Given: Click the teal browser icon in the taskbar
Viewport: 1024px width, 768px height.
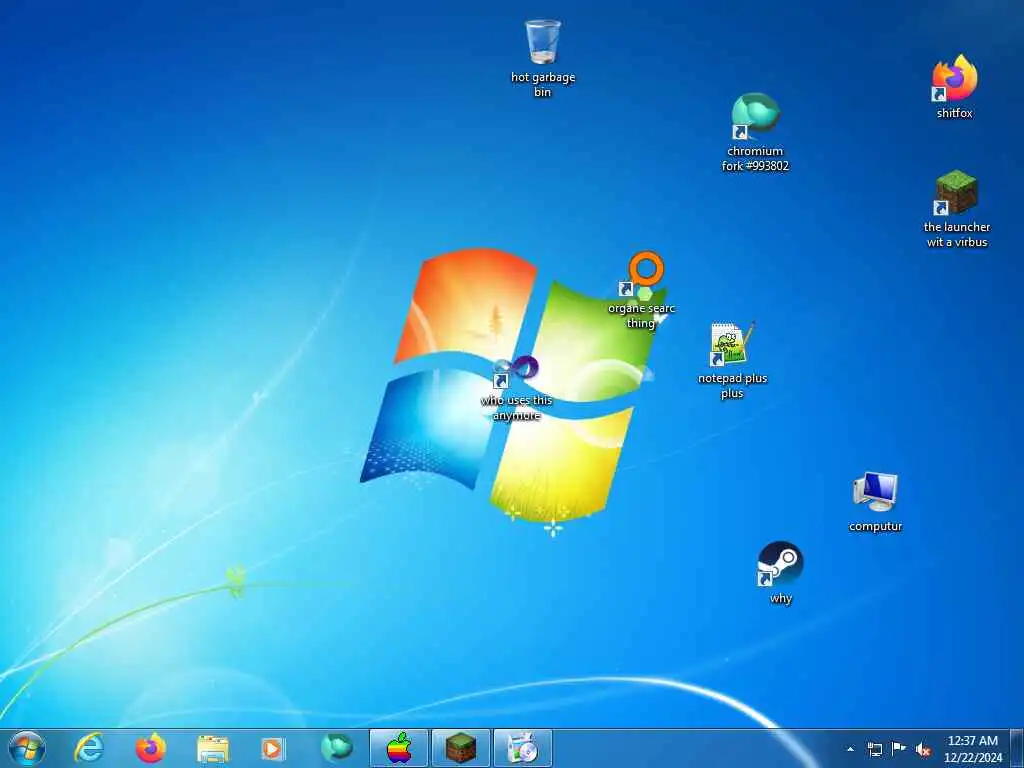Looking at the screenshot, I should (x=336, y=748).
